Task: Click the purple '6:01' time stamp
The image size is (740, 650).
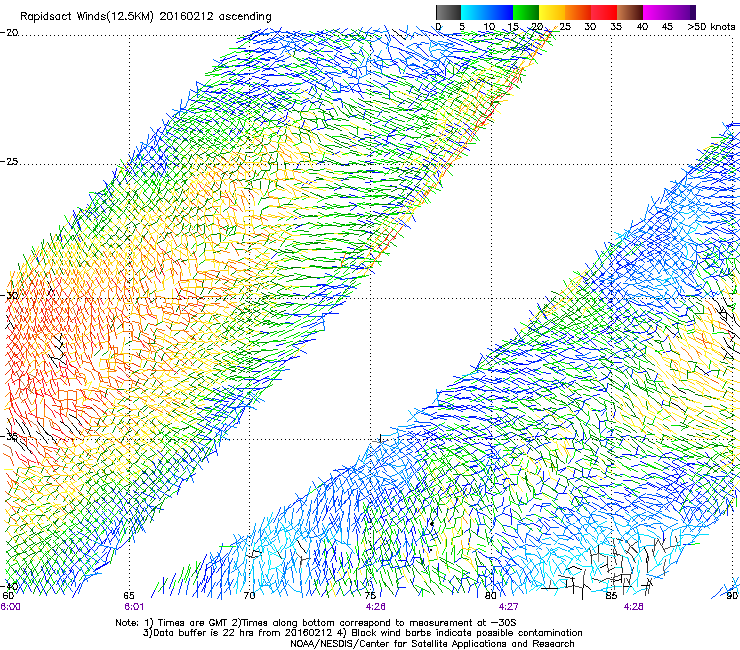Action: click(x=134, y=607)
